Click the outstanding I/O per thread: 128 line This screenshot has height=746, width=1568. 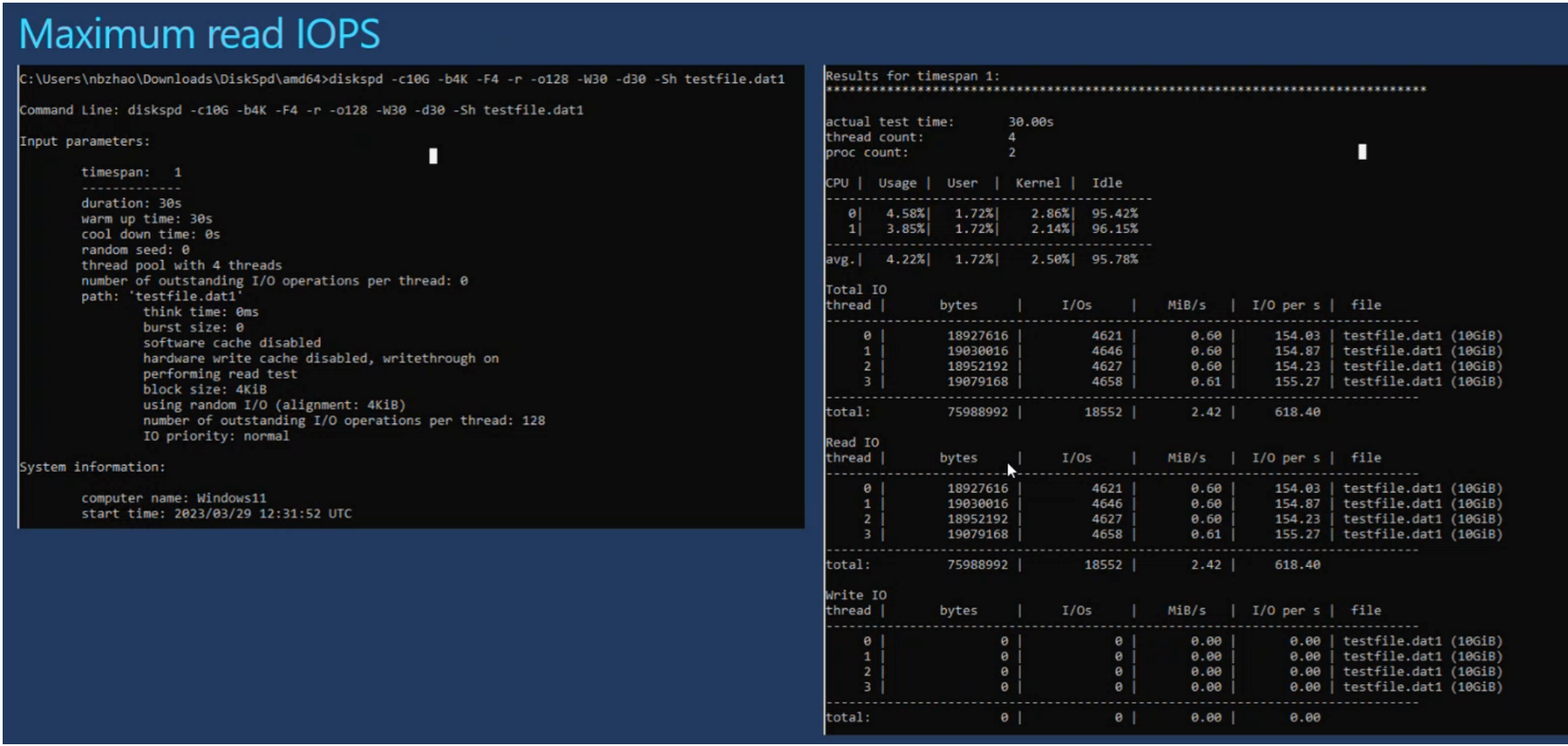[x=344, y=421]
